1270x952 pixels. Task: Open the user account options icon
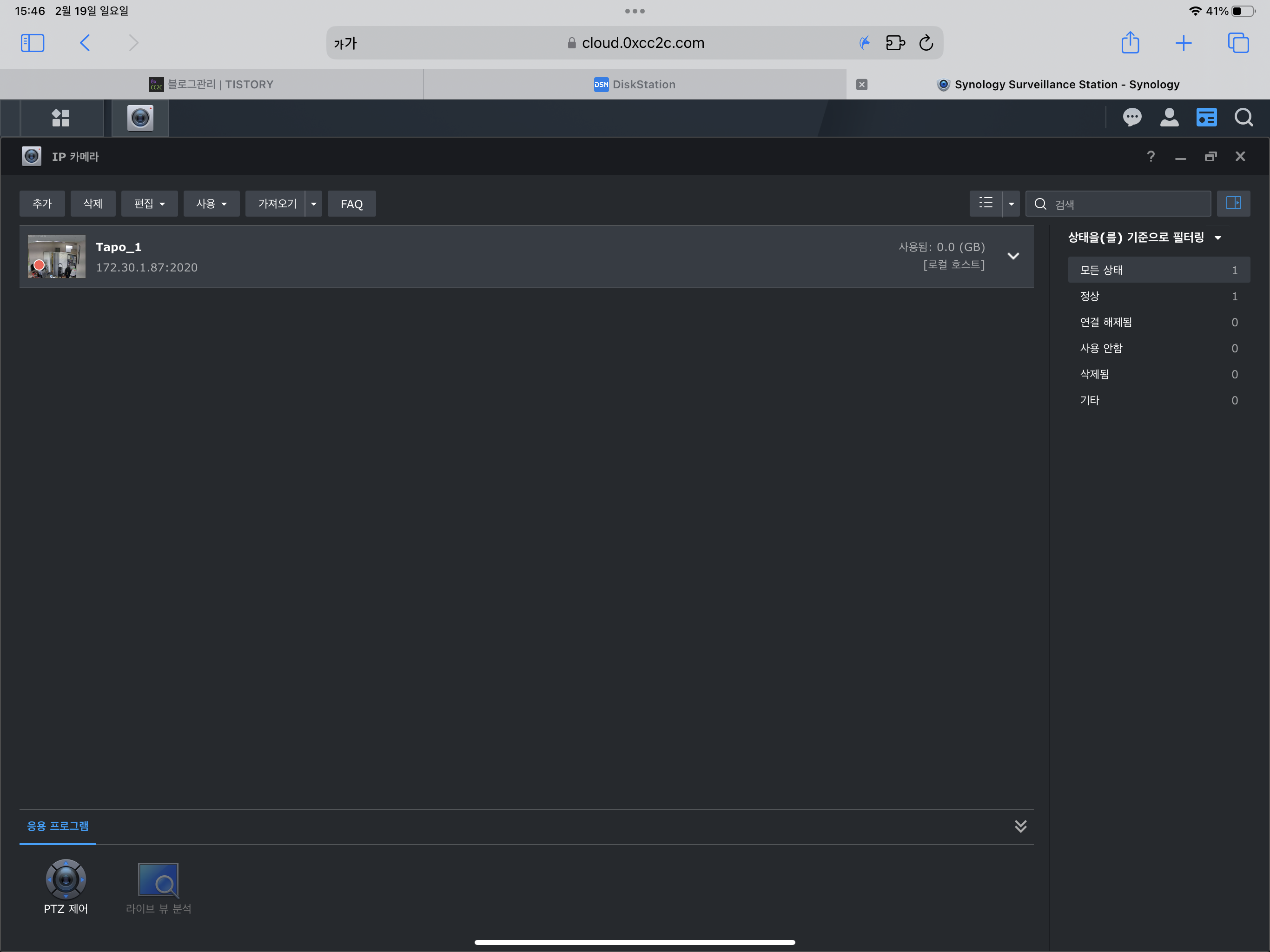point(1169,118)
